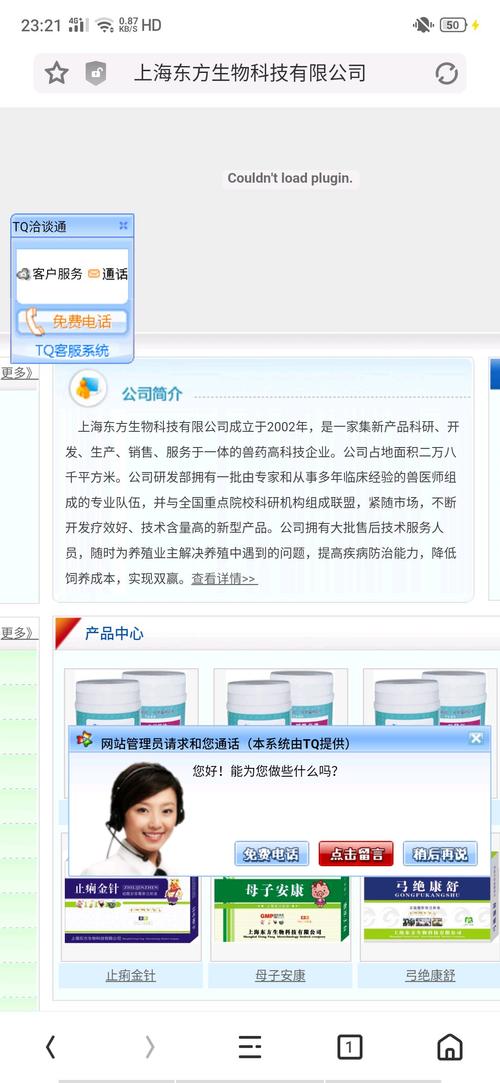The height and width of the screenshot is (1083, 500).
Task: Select 通话 in the TQ widget
Action: [x=108, y=274]
